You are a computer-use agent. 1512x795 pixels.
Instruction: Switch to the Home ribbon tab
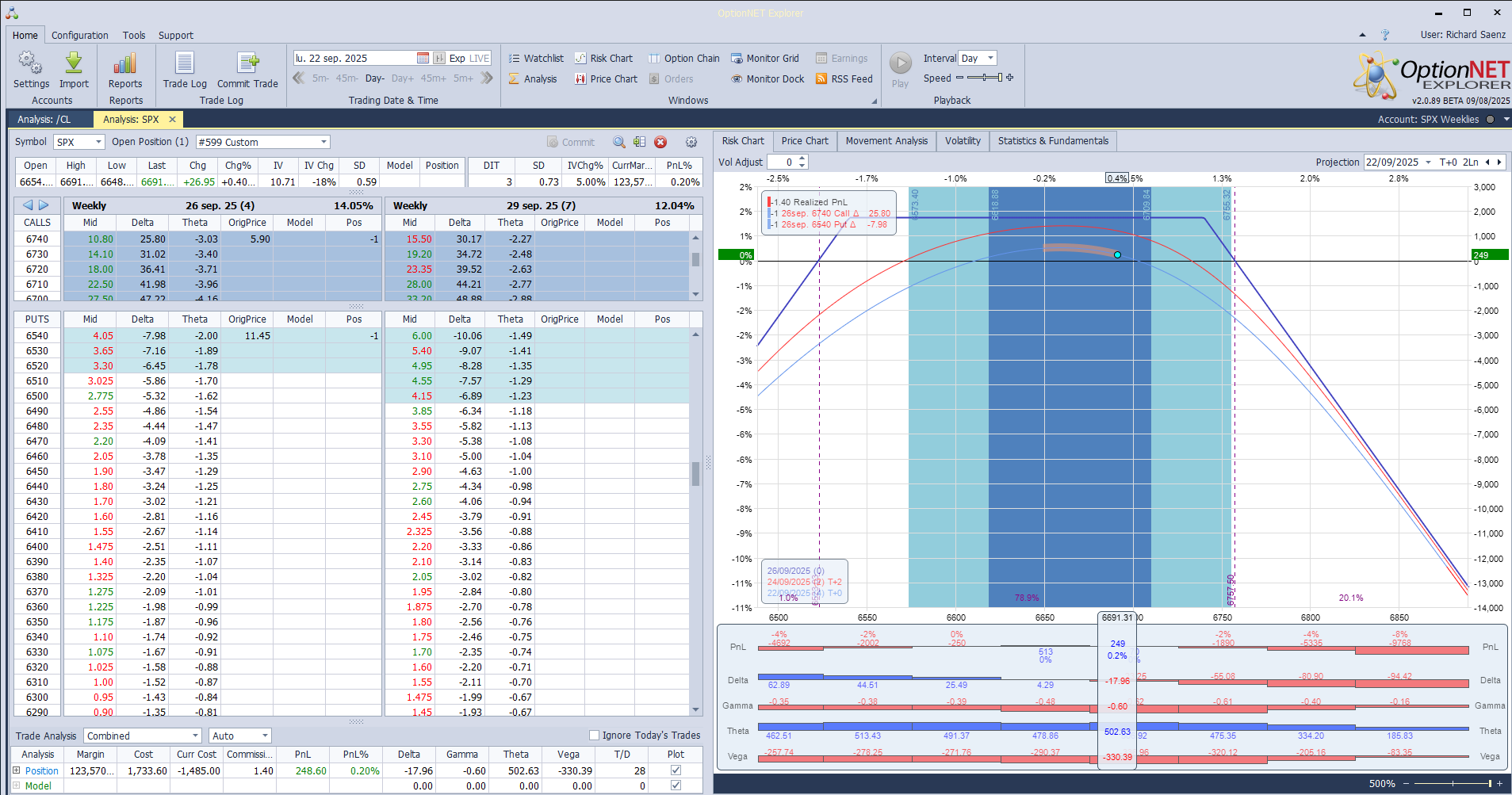25,35
